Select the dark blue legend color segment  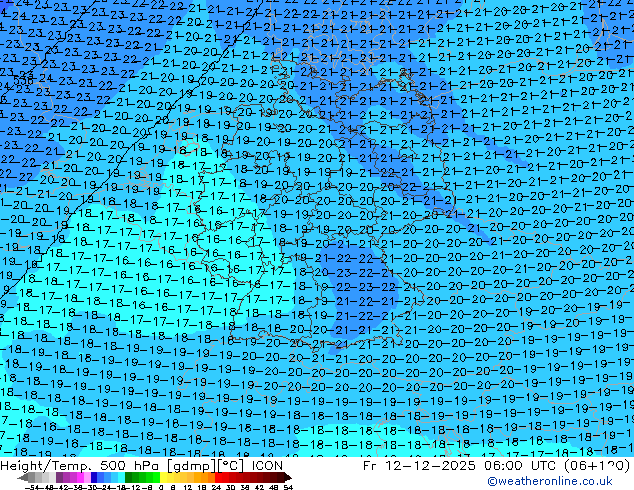(x=94, y=477)
